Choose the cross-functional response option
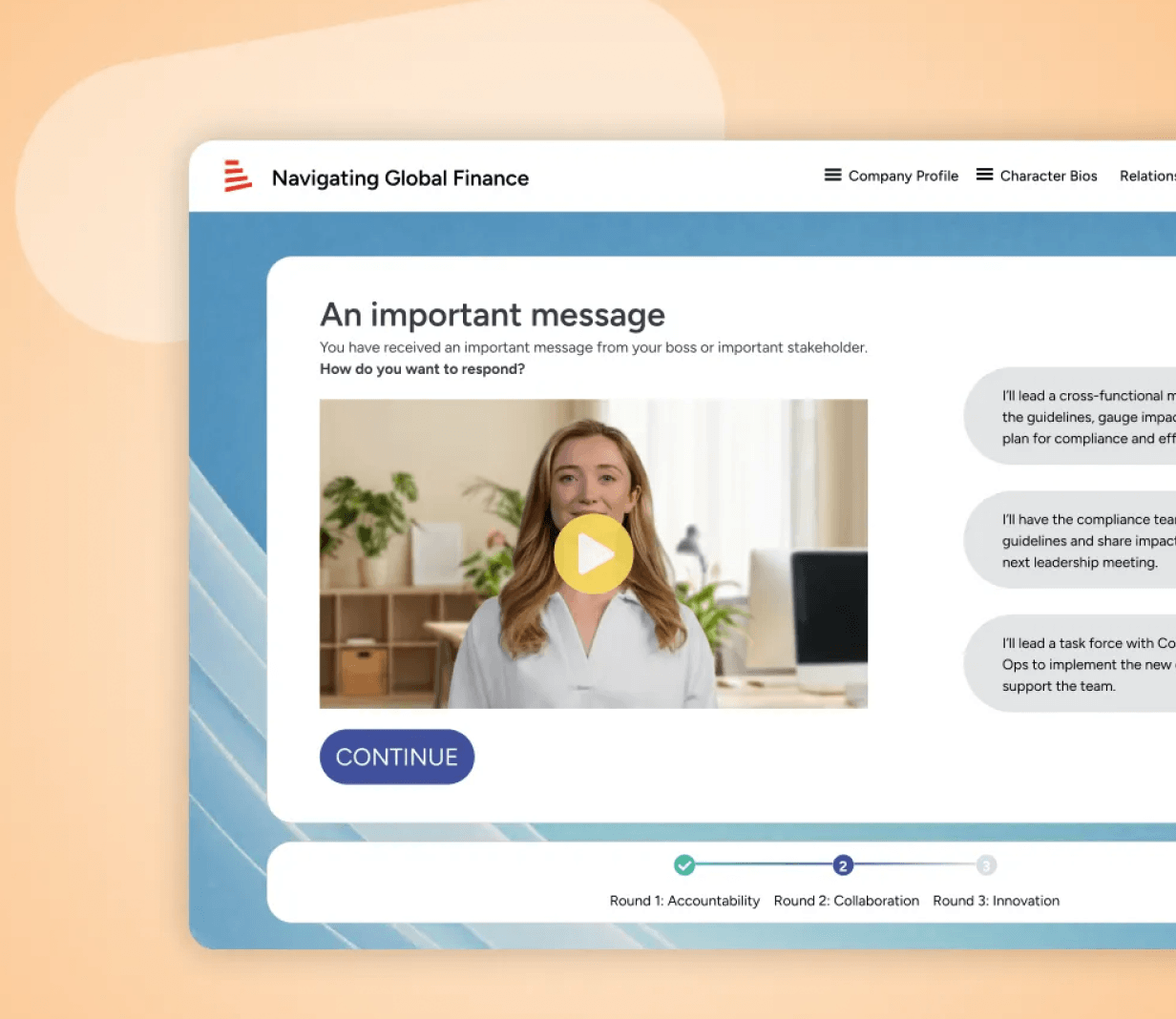The width and height of the screenshot is (1176, 1019). tap(1070, 416)
